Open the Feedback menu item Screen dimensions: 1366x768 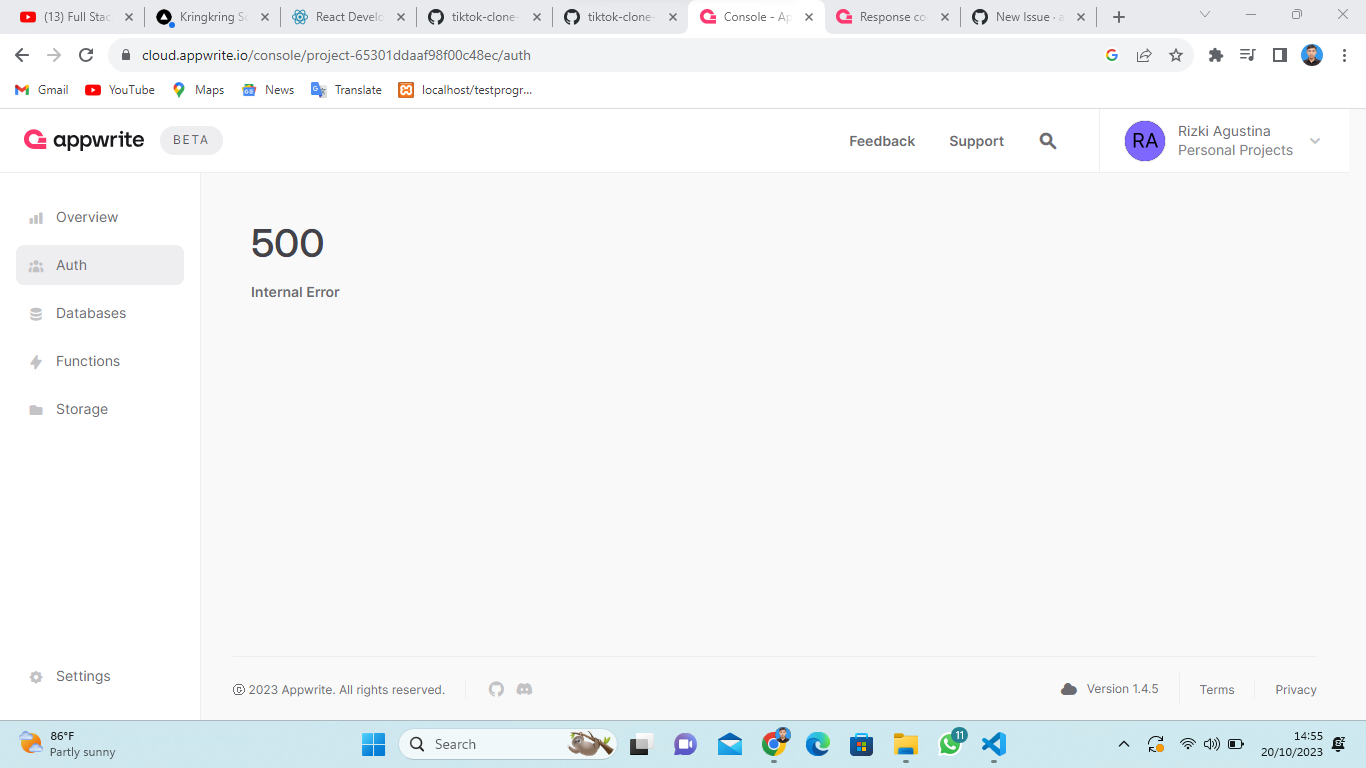pyautogui.click(x=881, y=141)
